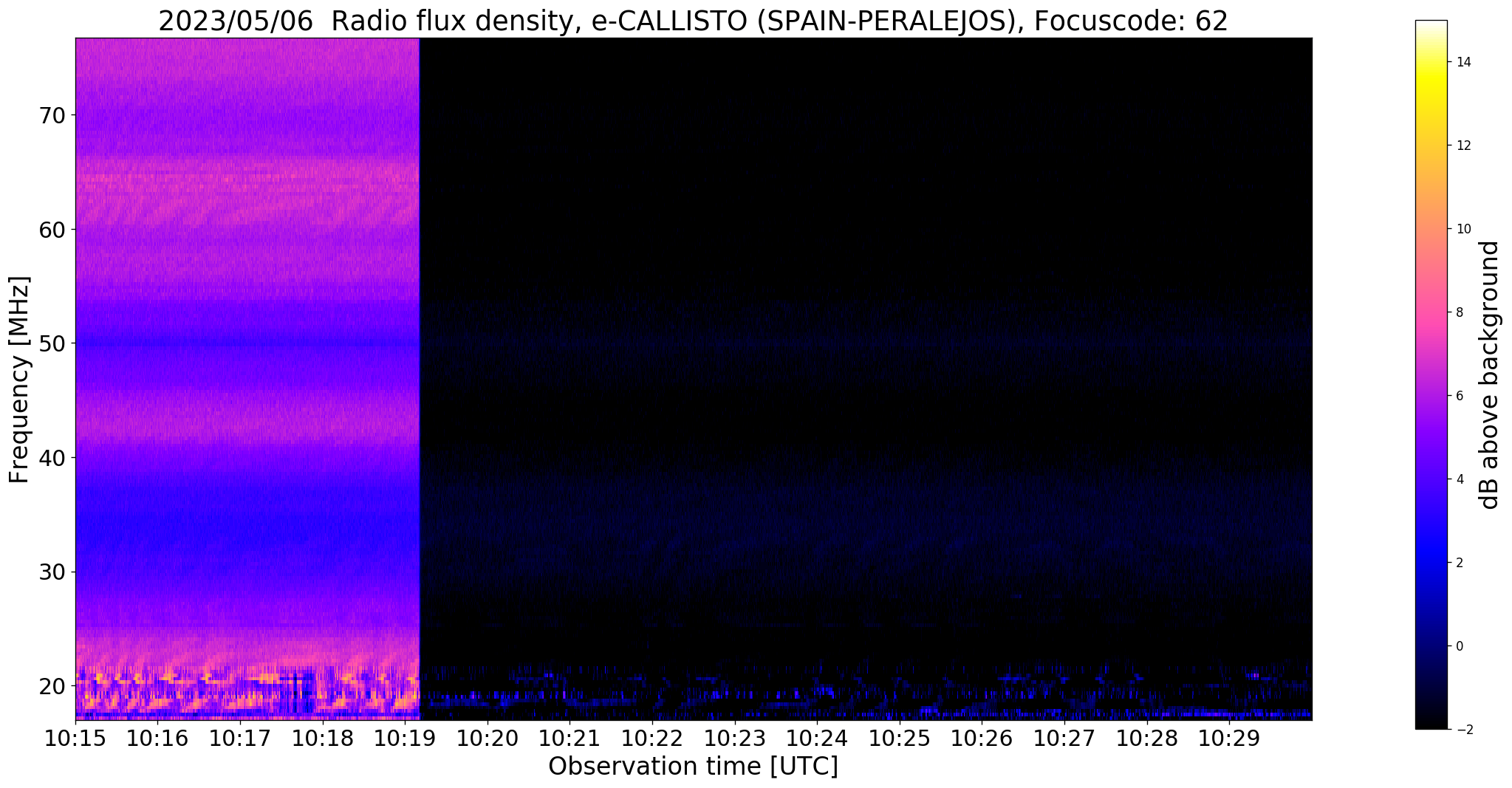Click the 20 MHz frequency tick label
This screenshot has height=788, width=1512.
[52, 686]
